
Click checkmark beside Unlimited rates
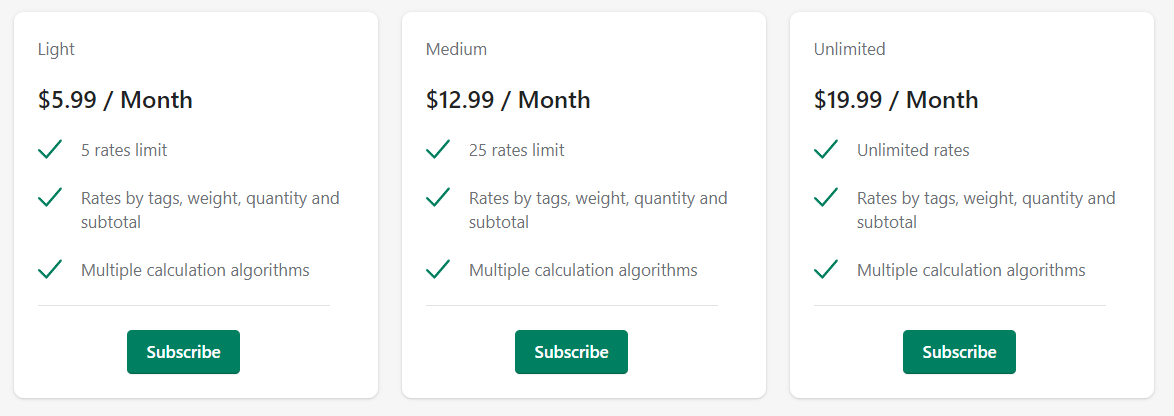point(826,150)
